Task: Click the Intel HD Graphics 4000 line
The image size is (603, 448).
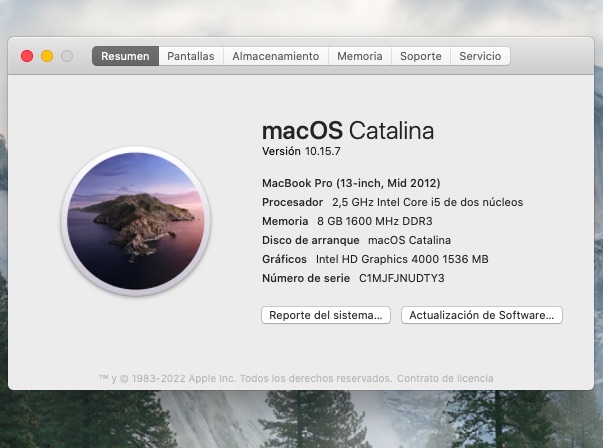Action: click(x=374, y=259)
